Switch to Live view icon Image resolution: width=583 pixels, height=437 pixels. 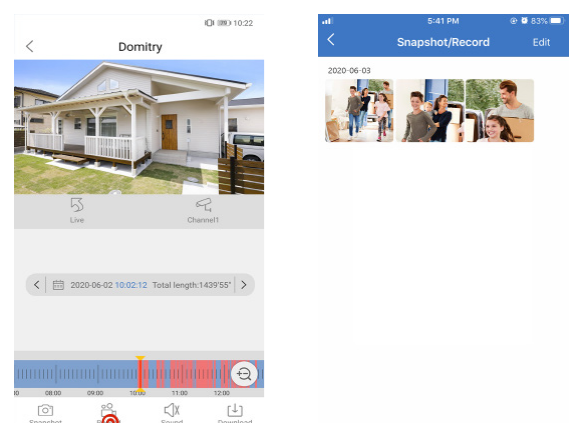pyautogui.click(x=77, y=205)
